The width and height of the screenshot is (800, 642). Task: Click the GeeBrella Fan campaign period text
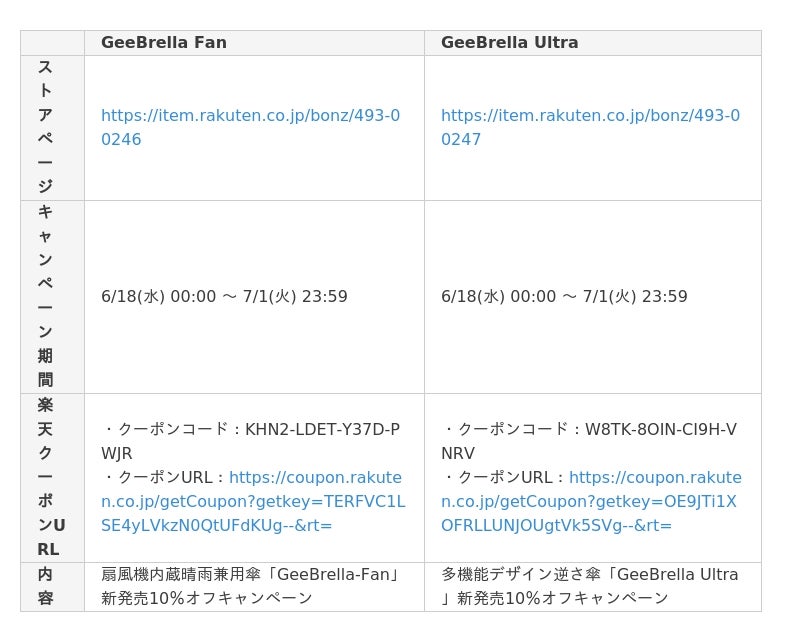(224, 296)
